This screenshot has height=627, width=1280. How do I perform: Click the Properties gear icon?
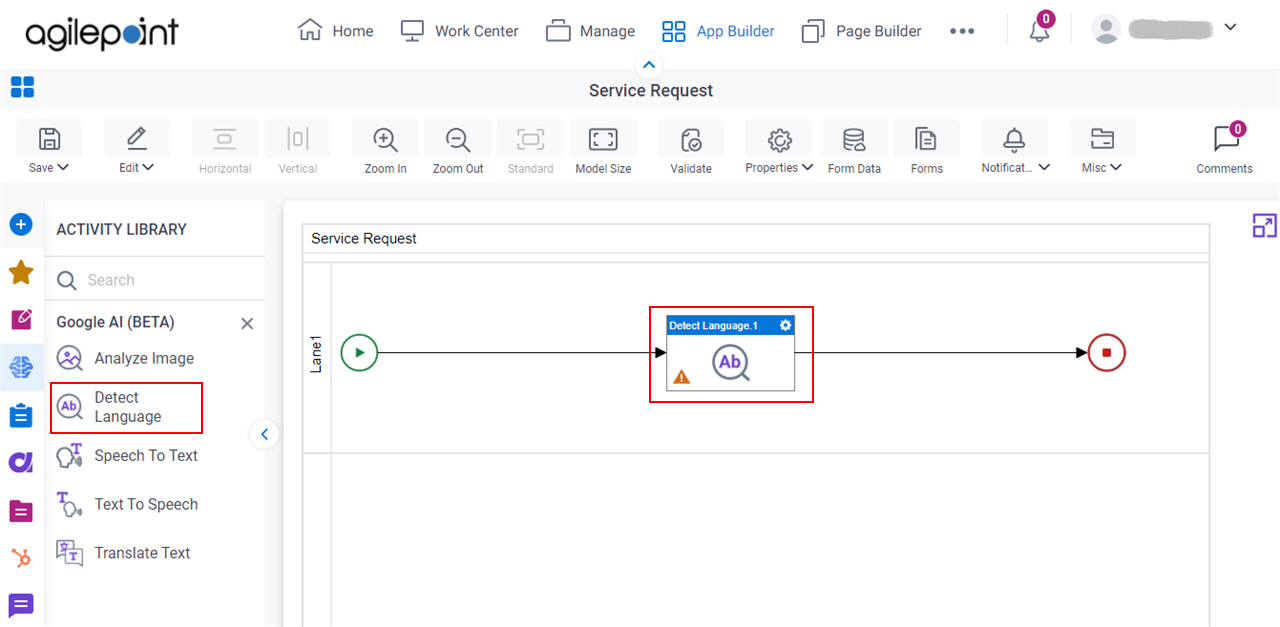click(780, 139)
